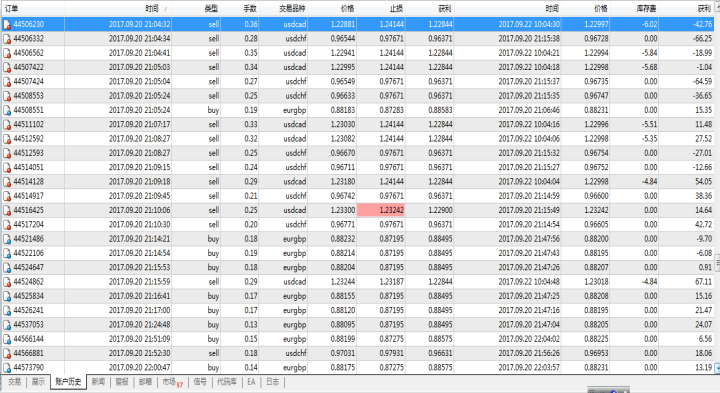The width and height of the screenshot is (720, 393).
Task: Select the close price 0.96953
Action: click(596, 353)
